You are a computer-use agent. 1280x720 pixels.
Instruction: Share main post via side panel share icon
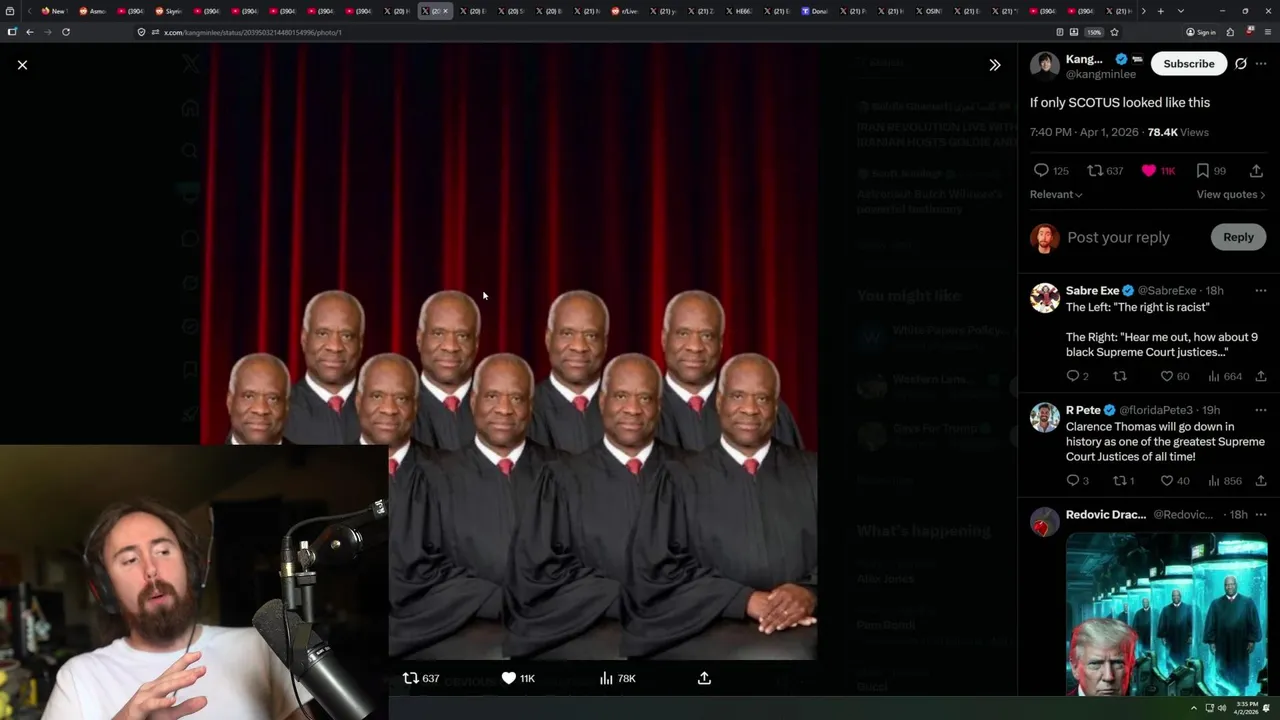point(1257,170)
